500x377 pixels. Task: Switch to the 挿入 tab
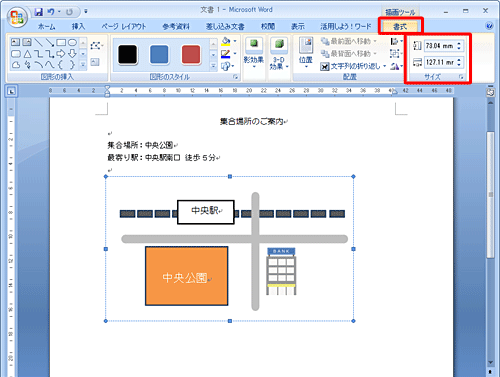click(x=78, y=27)
